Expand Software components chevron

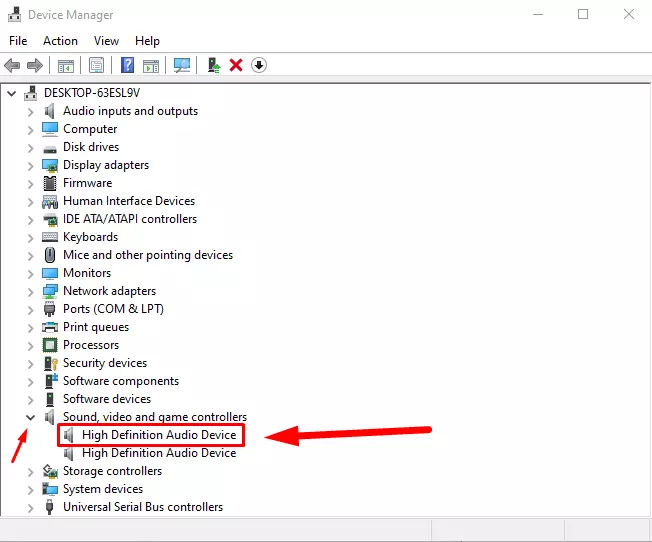point(30,381)
